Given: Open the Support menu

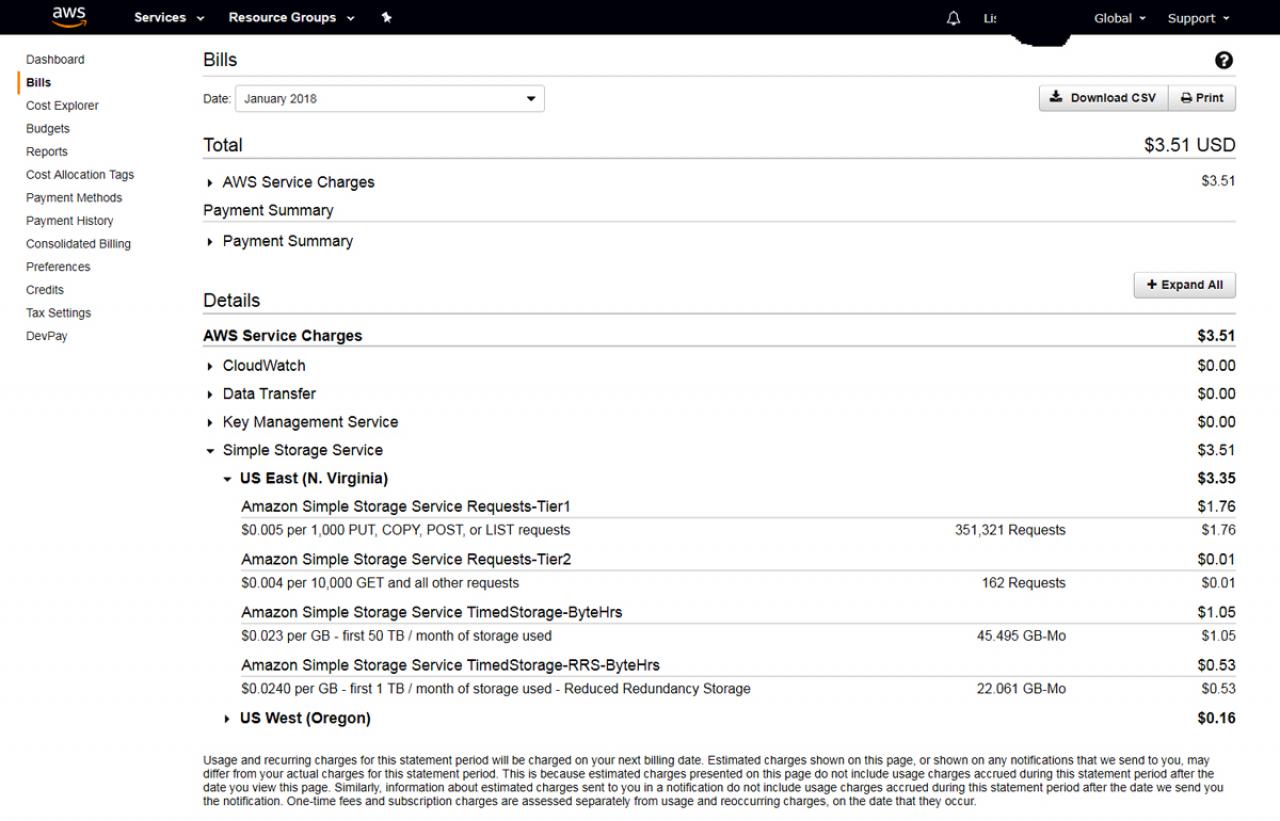Looking at the screenshot, I should (x=1198, y=18).
